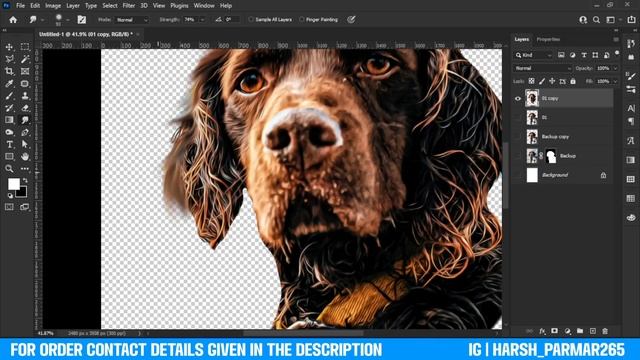
Task: Add a layer mask to the layer
Action: tap(554, 331)
